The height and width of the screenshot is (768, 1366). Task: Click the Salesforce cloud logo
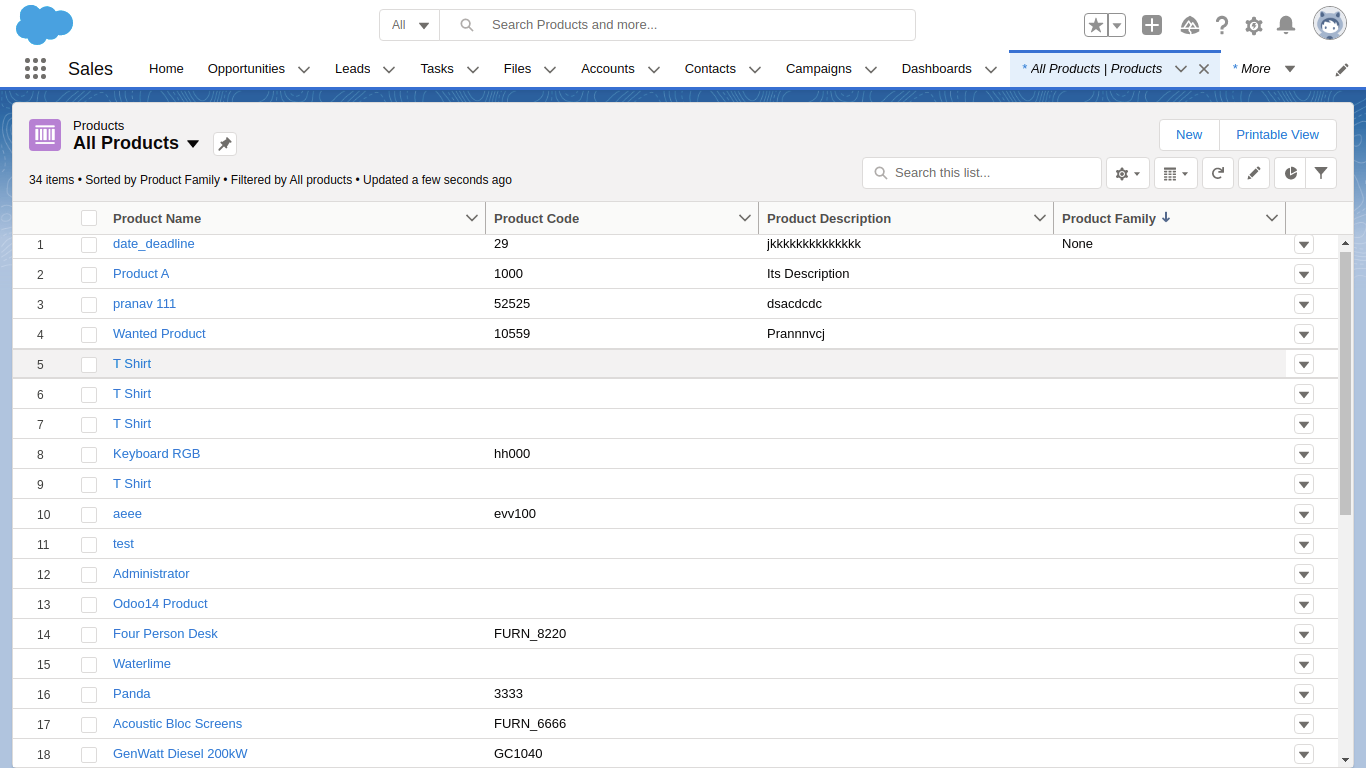click(45, 24)
